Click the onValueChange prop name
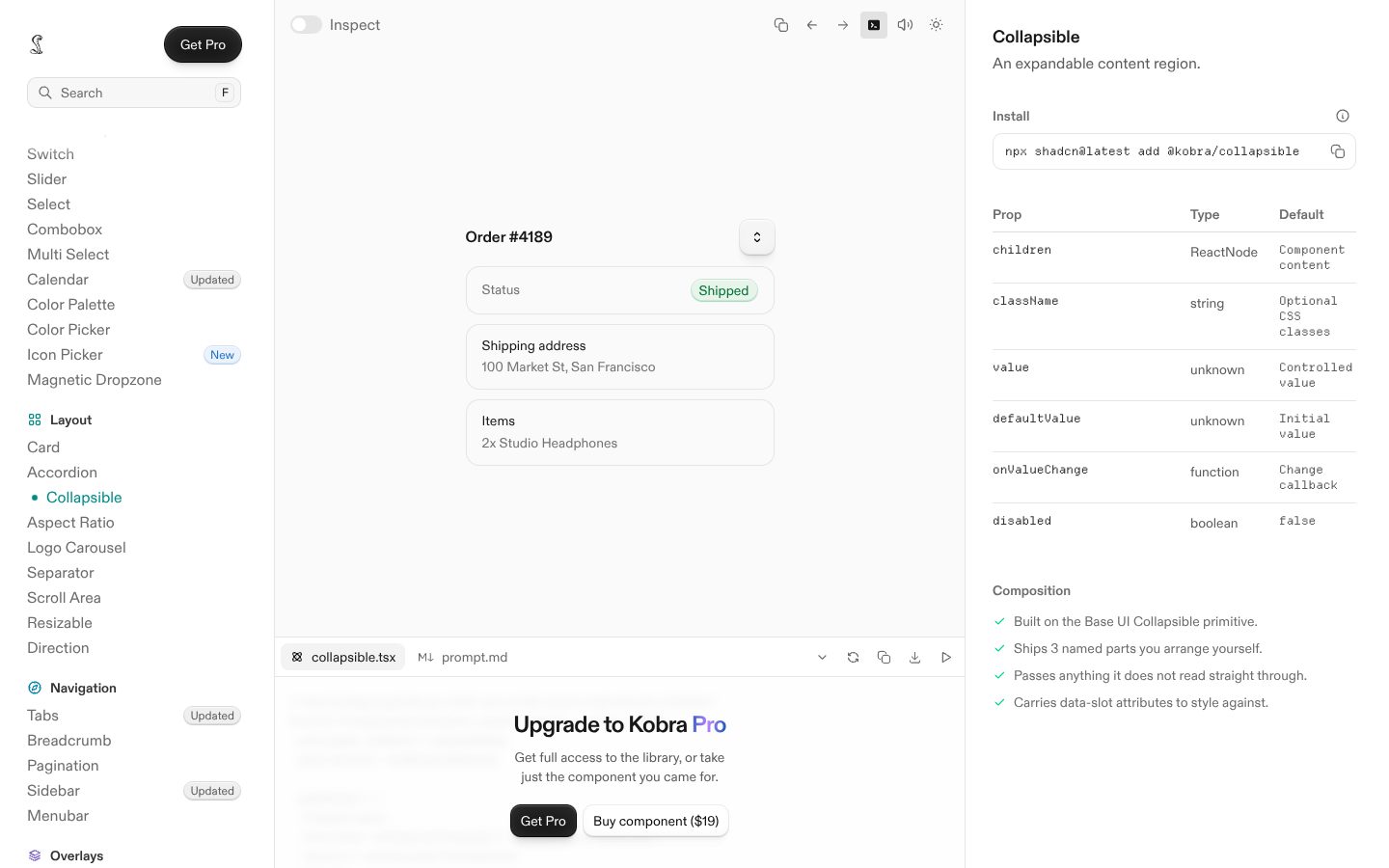Viewport: 1389px width, 868px height. point(1040,470)
